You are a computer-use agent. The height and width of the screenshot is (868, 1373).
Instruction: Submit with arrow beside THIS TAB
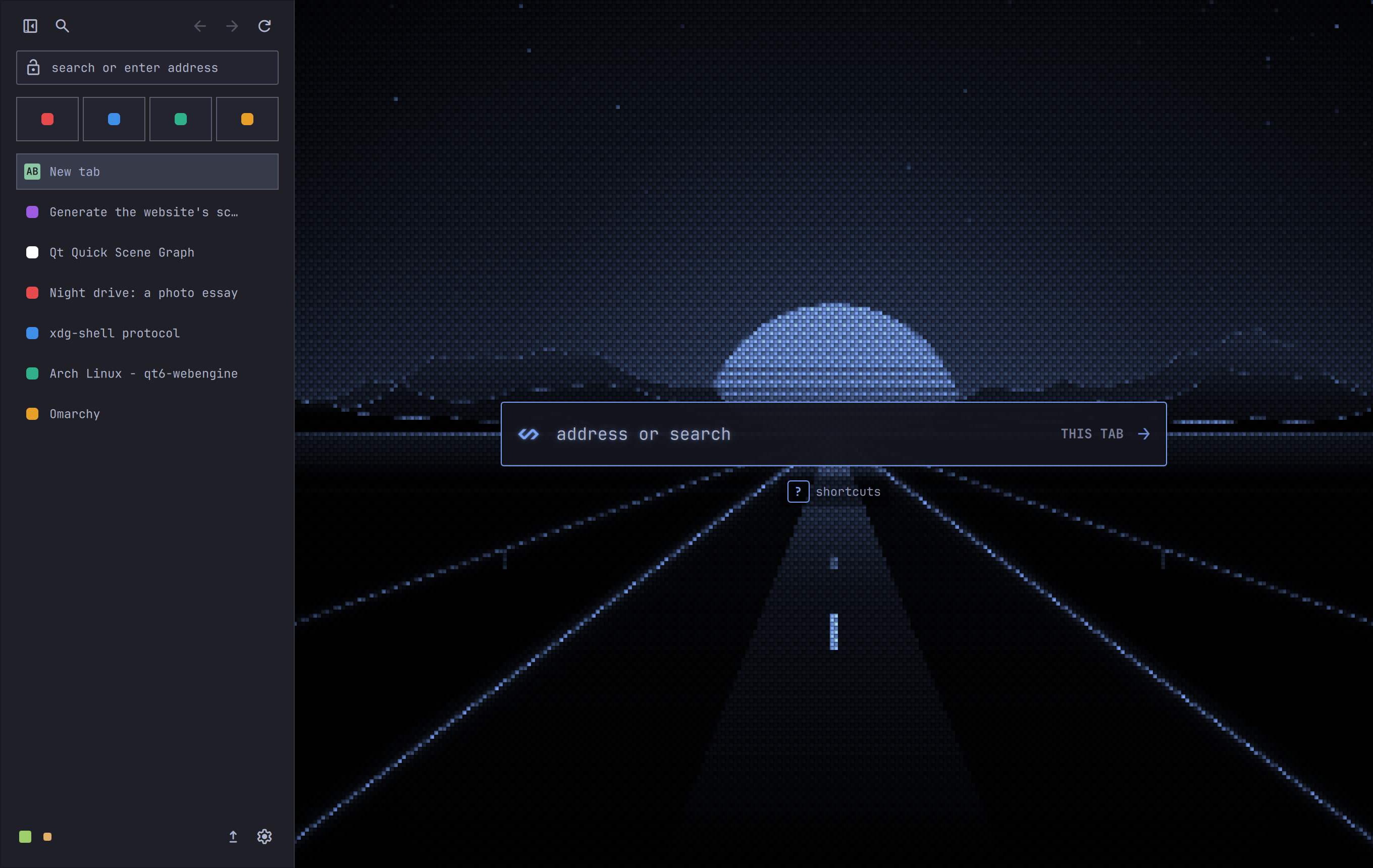click(1143, 435)
